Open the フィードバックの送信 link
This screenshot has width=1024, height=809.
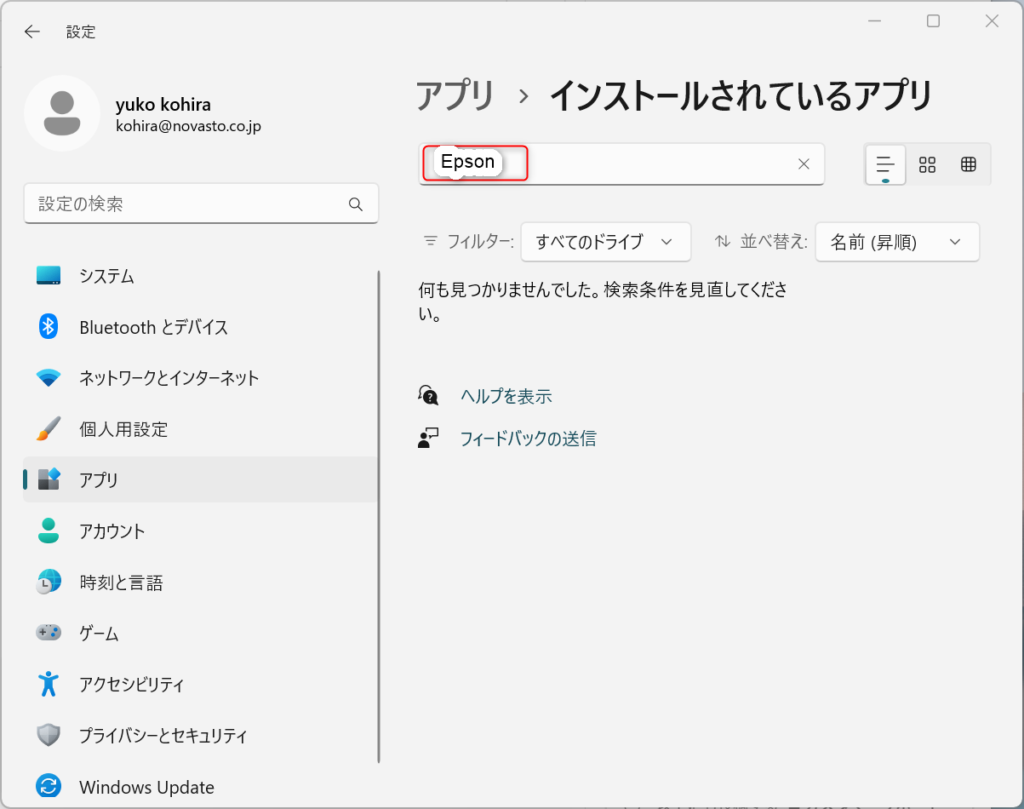[528, 438]
